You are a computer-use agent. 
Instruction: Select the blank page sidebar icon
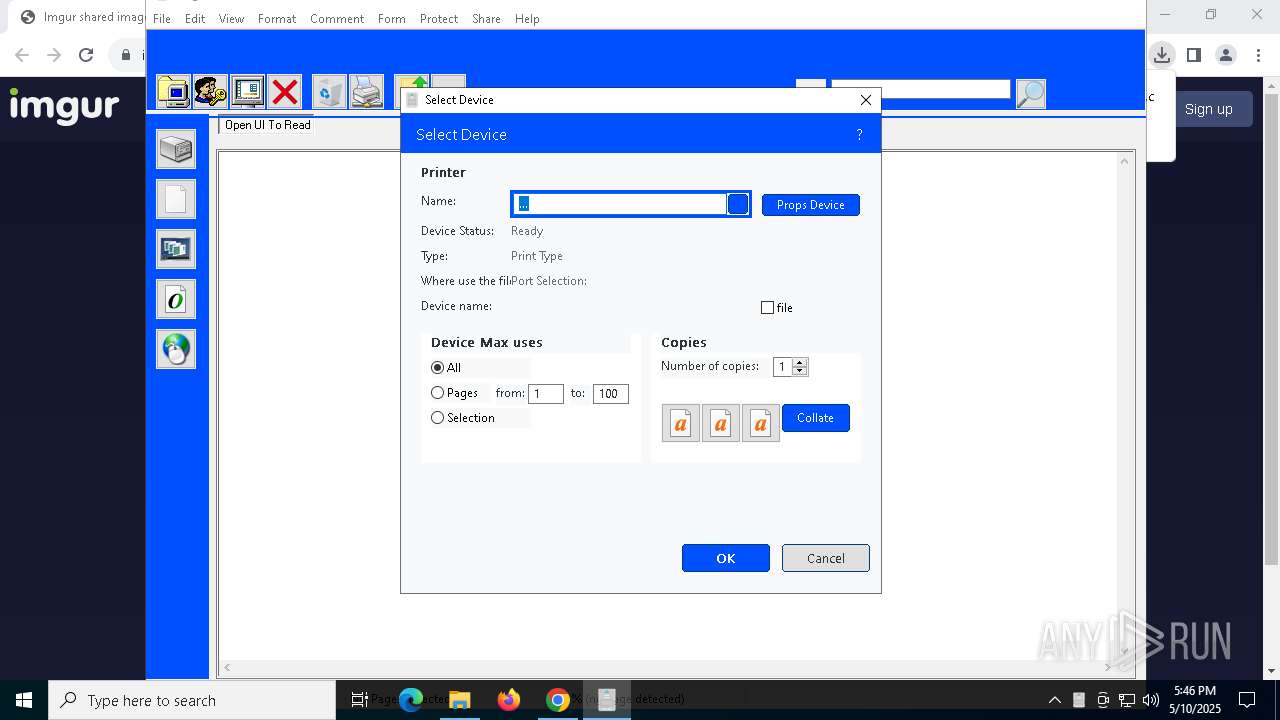point(176,199)
